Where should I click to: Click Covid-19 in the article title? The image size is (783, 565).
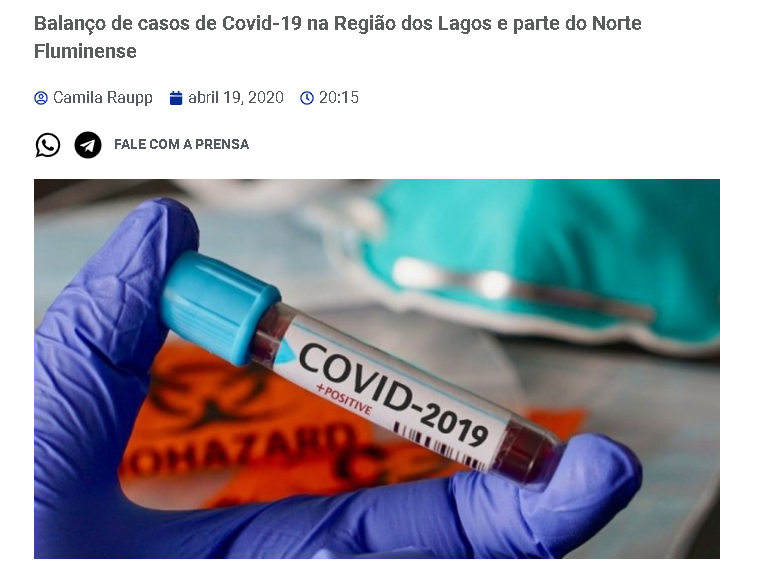point(262,23)
